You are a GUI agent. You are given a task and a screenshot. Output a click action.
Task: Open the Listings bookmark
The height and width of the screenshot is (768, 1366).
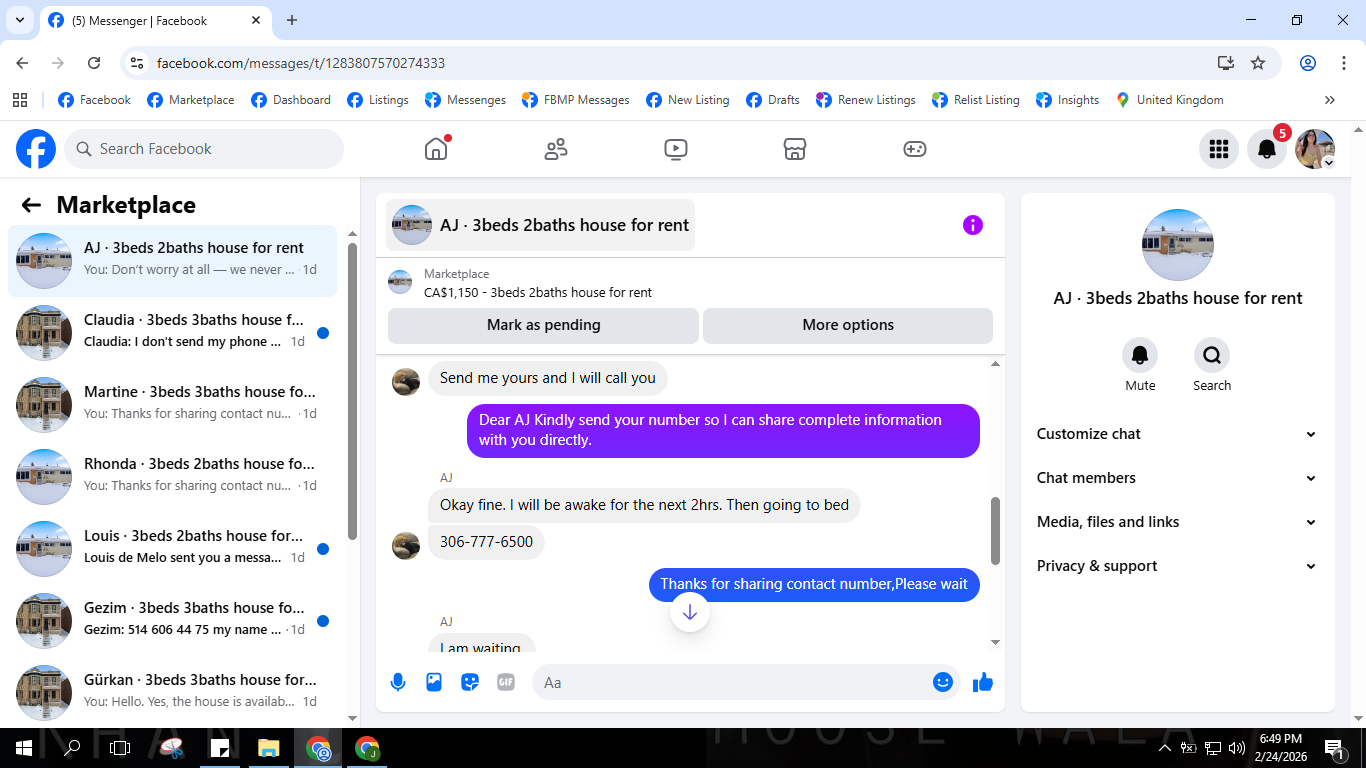[378, 100]
